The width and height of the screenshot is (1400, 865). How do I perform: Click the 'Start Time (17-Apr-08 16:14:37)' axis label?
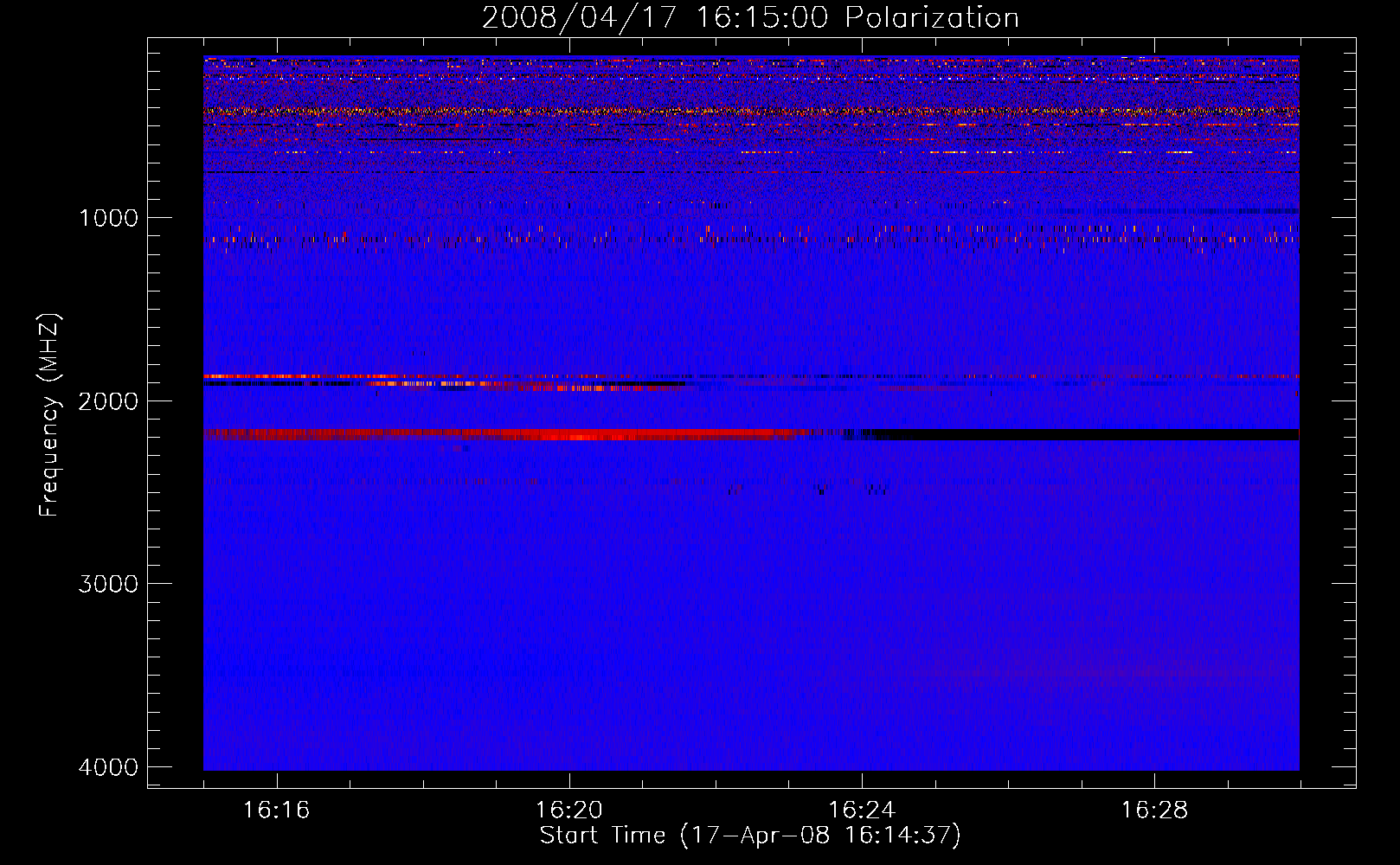coord(750,836)
